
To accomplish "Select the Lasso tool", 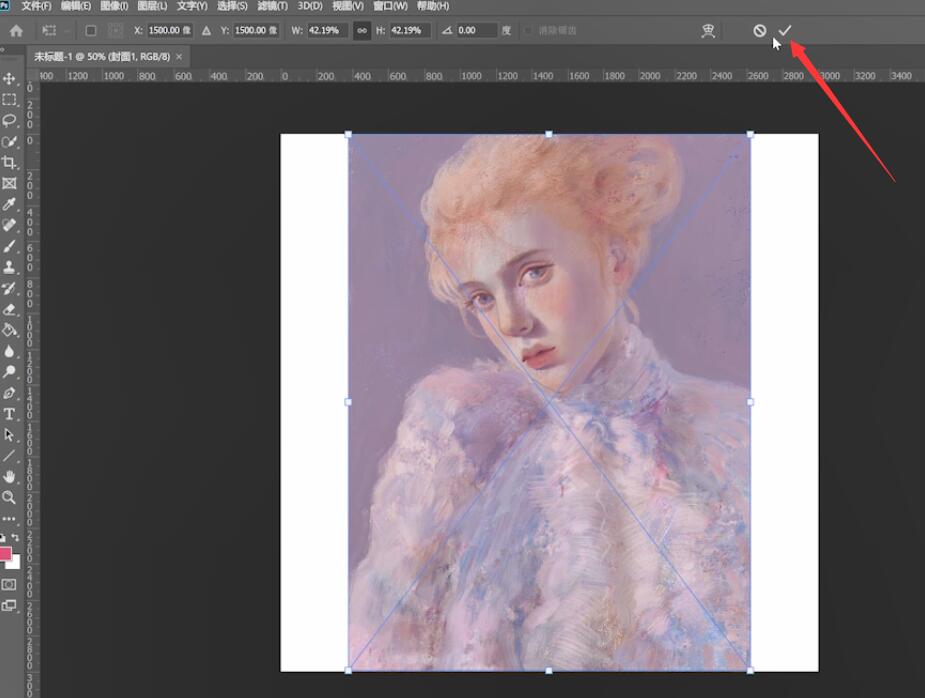I will 9,120.
